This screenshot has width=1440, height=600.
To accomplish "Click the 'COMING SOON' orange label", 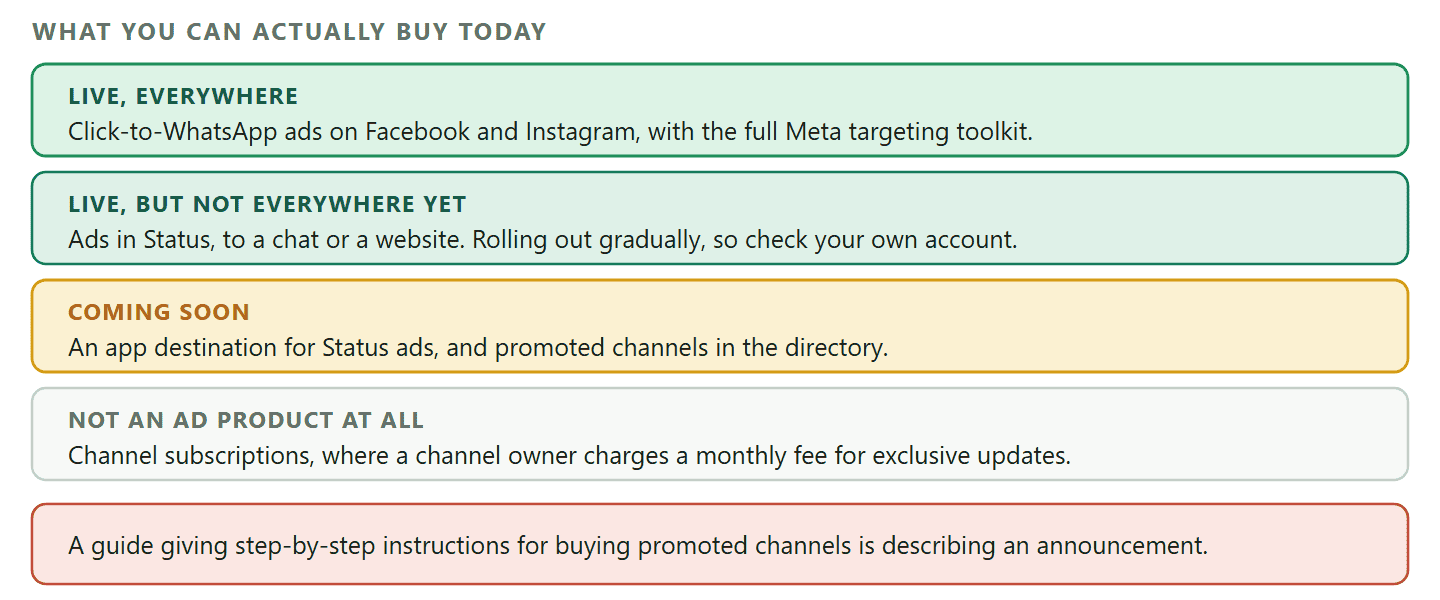I will [x=159, y=312].
